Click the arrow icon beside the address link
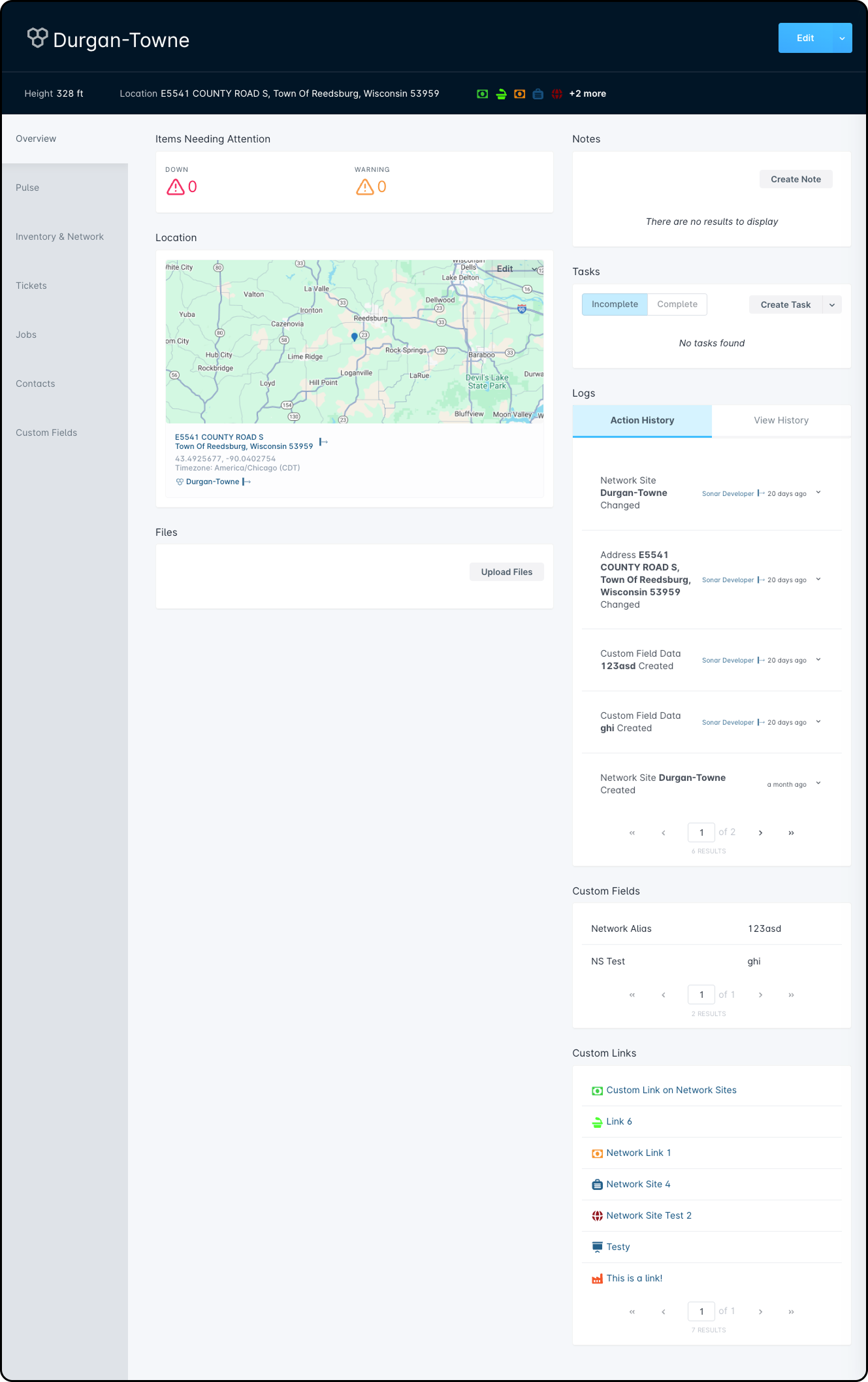The width and height of the screenshot is (868, 1382). [323, 442]
